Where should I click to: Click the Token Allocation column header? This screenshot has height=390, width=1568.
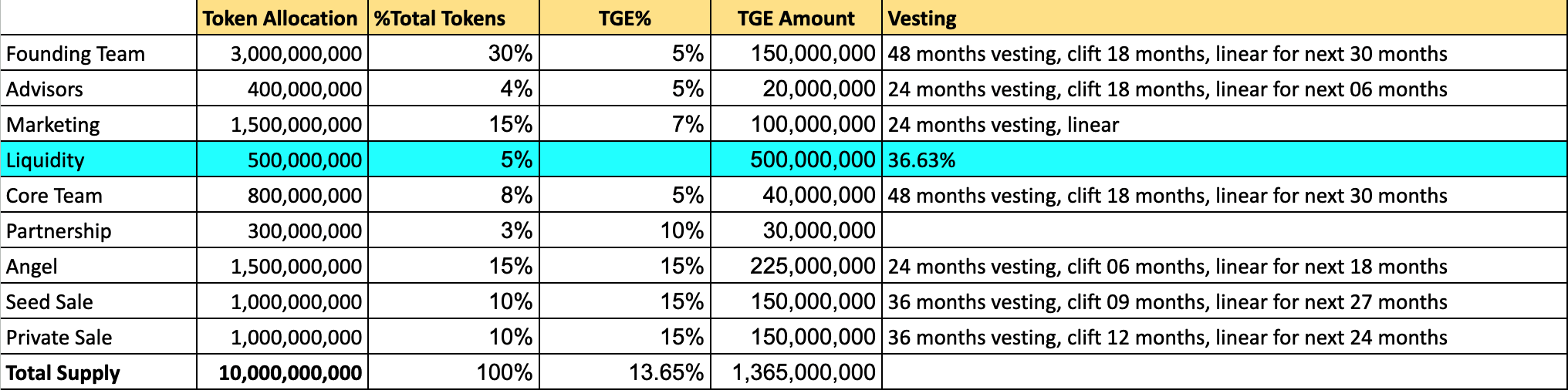click(281, 18)
